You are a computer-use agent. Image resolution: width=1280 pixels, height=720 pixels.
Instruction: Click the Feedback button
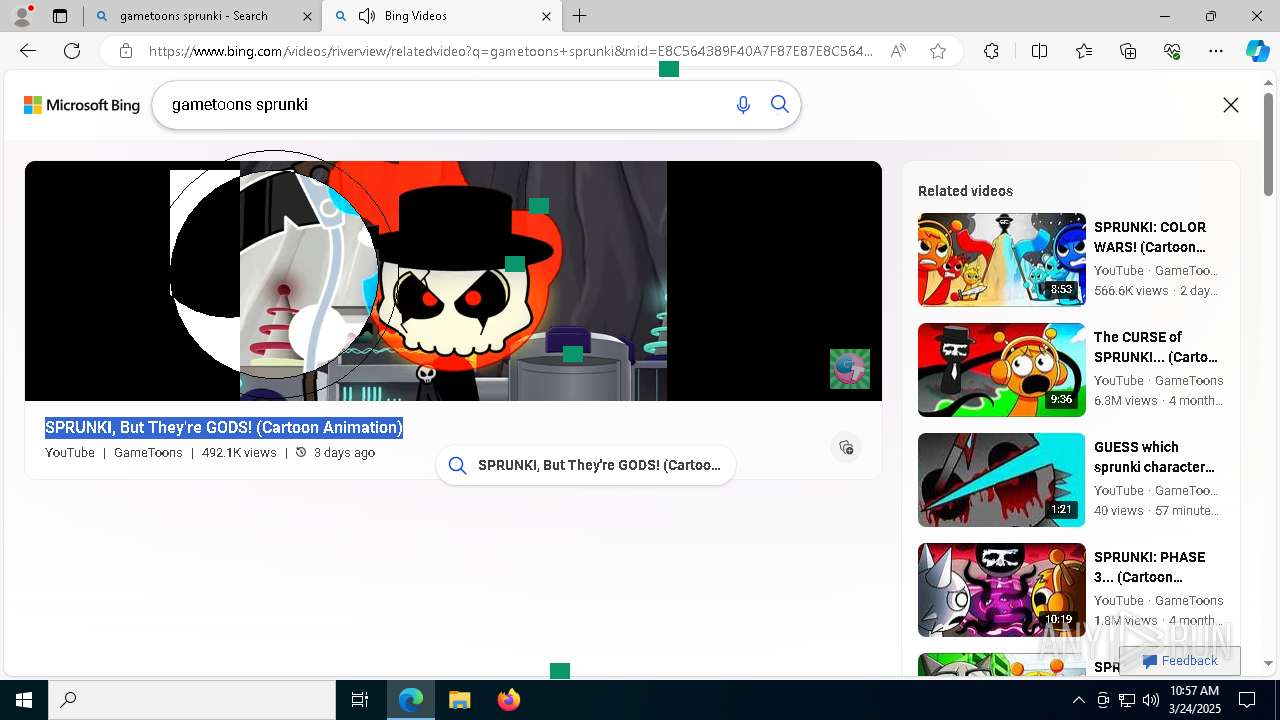pos(1180,661)
